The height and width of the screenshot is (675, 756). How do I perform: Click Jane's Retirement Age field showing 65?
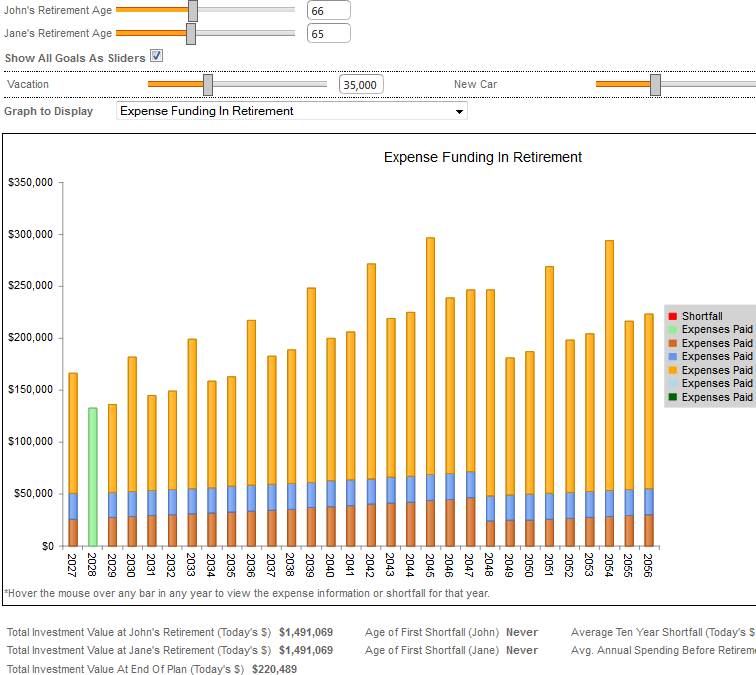click(328, 34)
